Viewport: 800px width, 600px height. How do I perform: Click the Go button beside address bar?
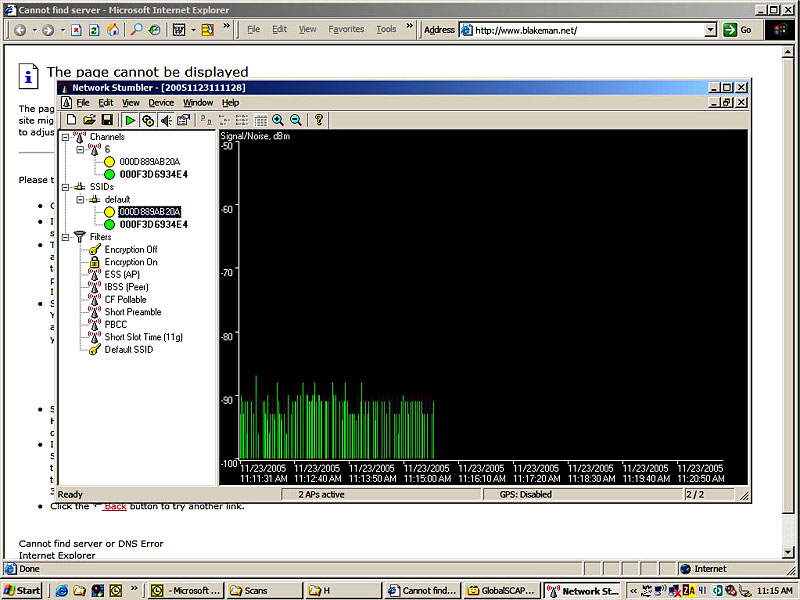pos(738,30)
